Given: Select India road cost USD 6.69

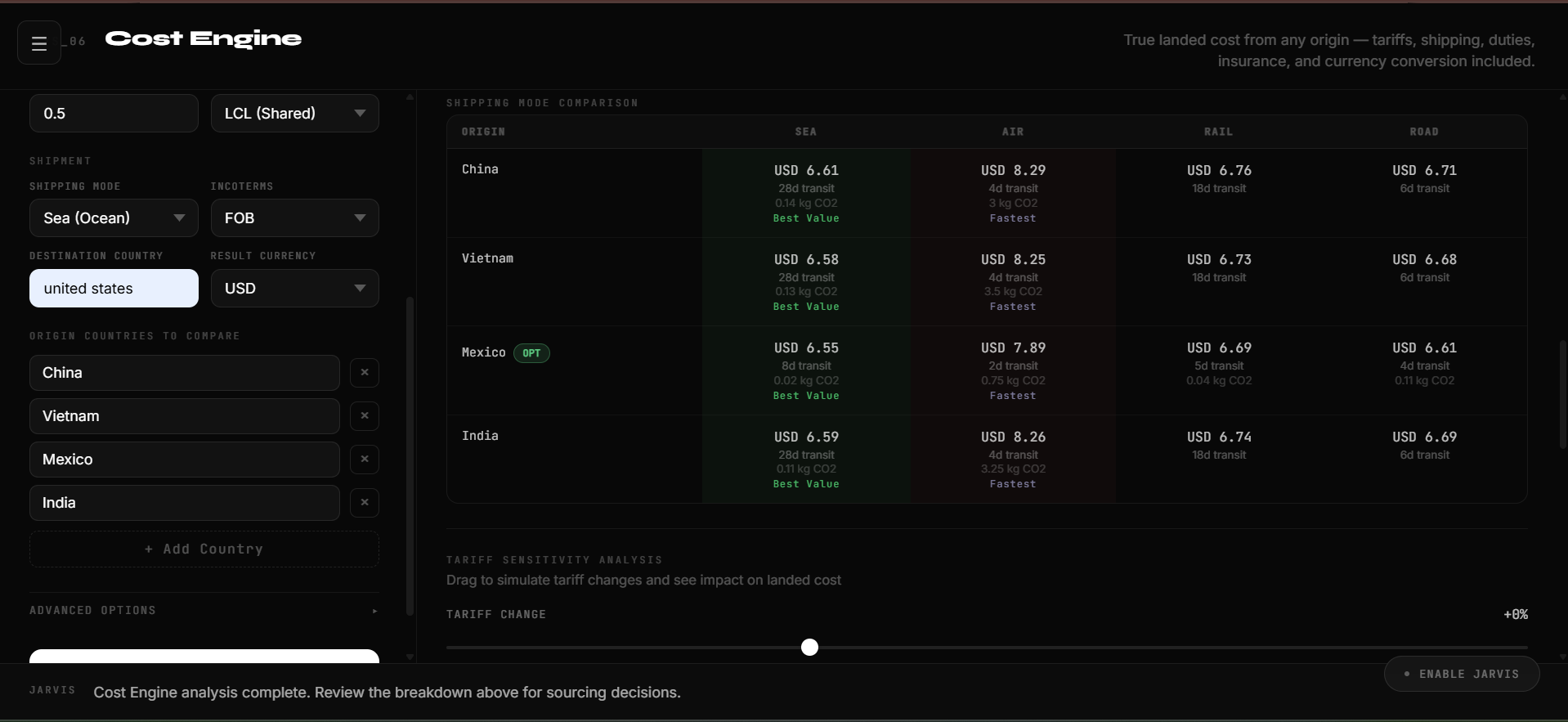Looking at the screenshot, I should point(1424,437).
